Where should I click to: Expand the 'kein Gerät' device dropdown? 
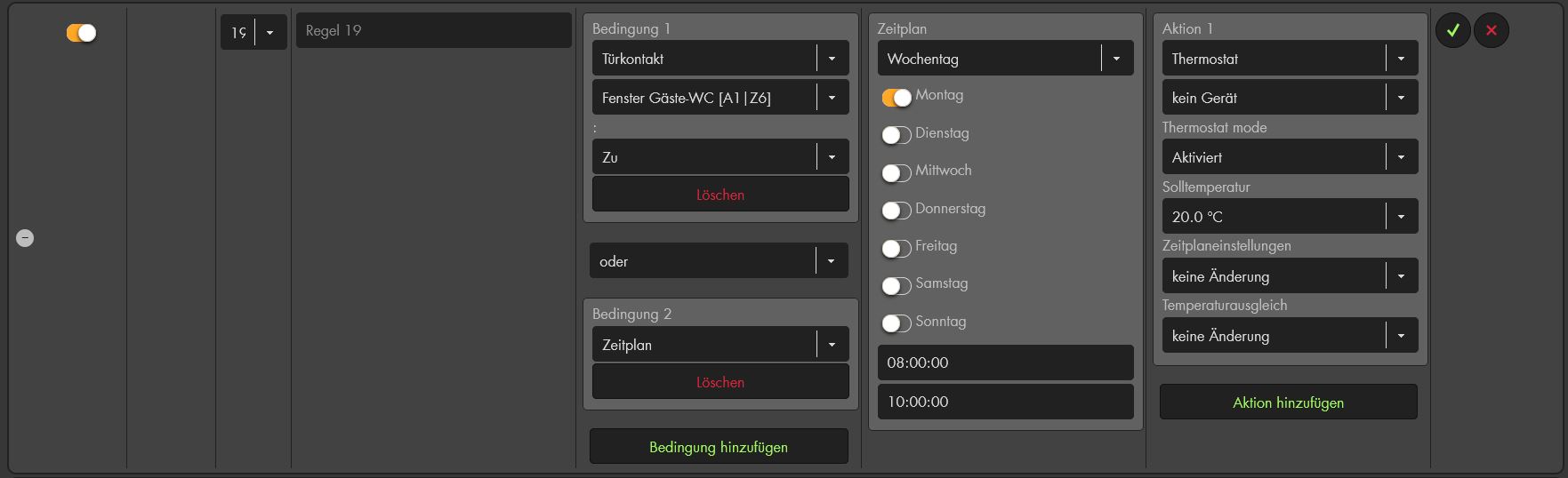pos(1289,98)
